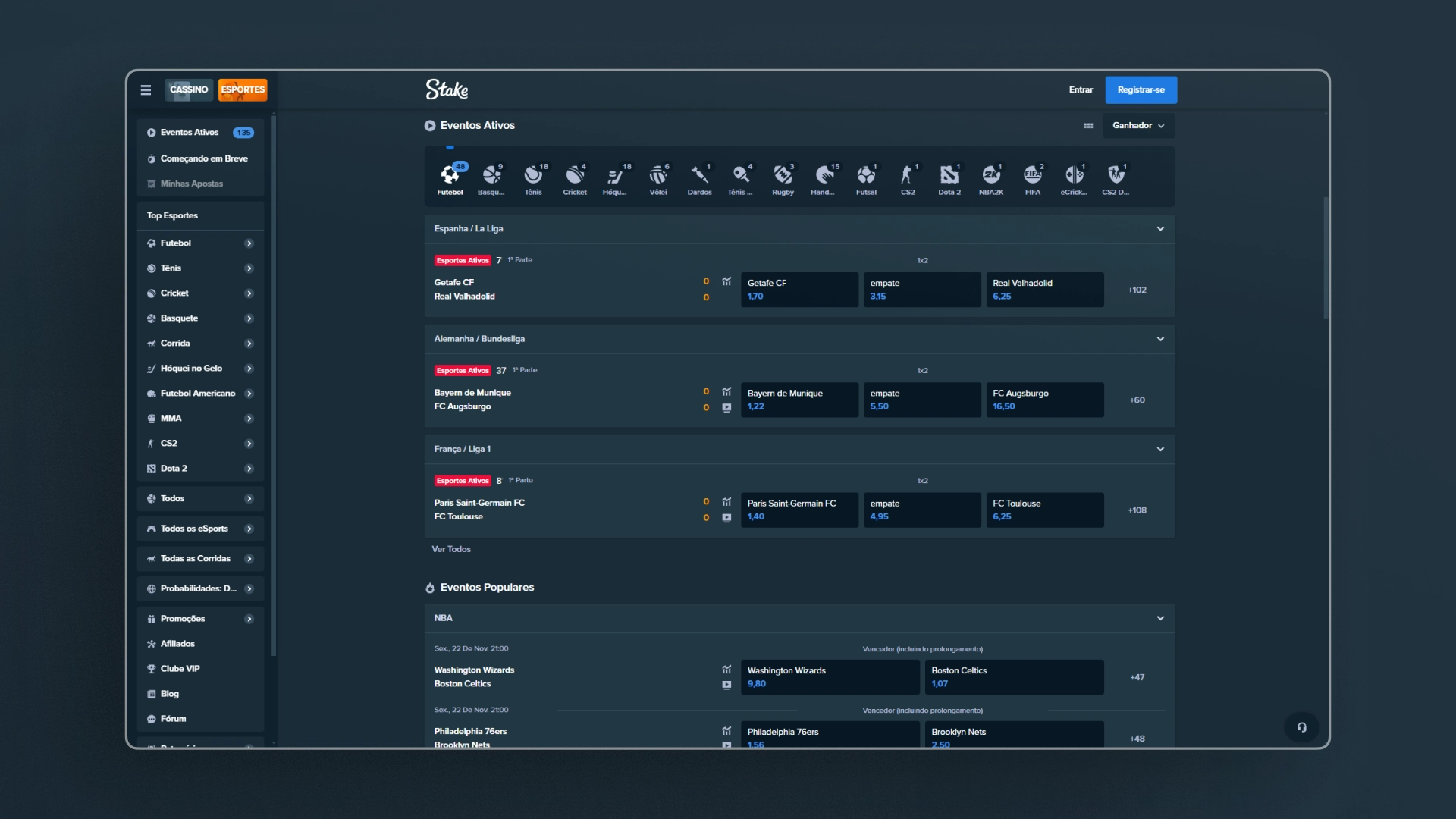Open the hamburger menu icon

(146, 89)
